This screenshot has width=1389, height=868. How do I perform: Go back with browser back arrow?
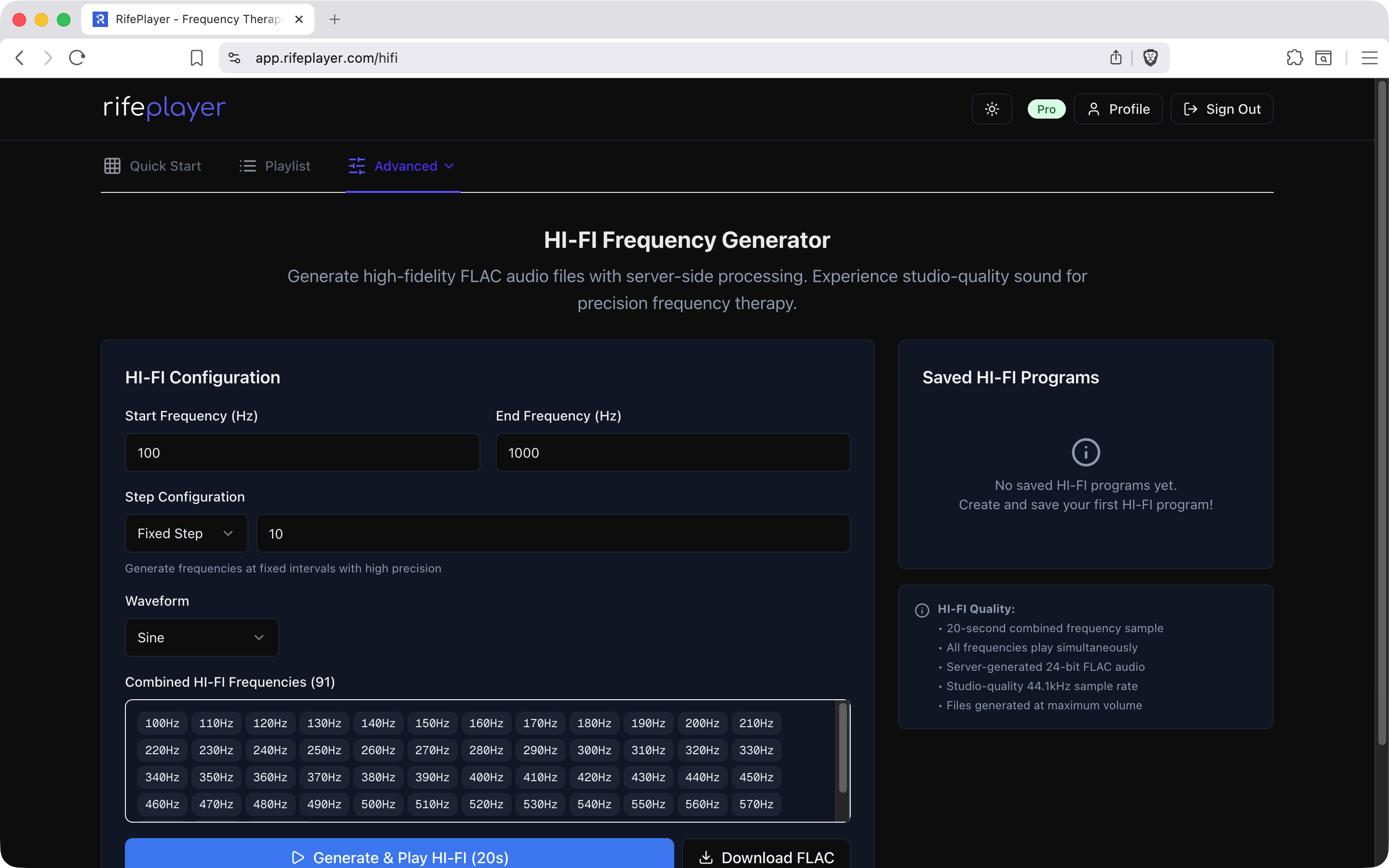tap(20, 57)
